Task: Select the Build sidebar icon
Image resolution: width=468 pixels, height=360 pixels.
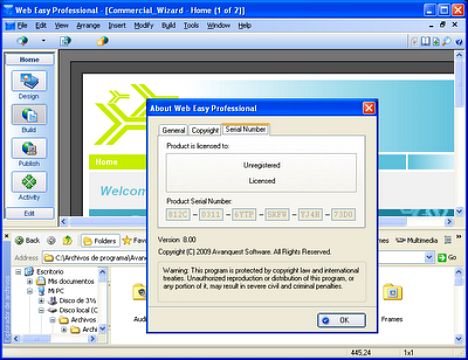Action: pyautogui.click(x=29, y=114)
